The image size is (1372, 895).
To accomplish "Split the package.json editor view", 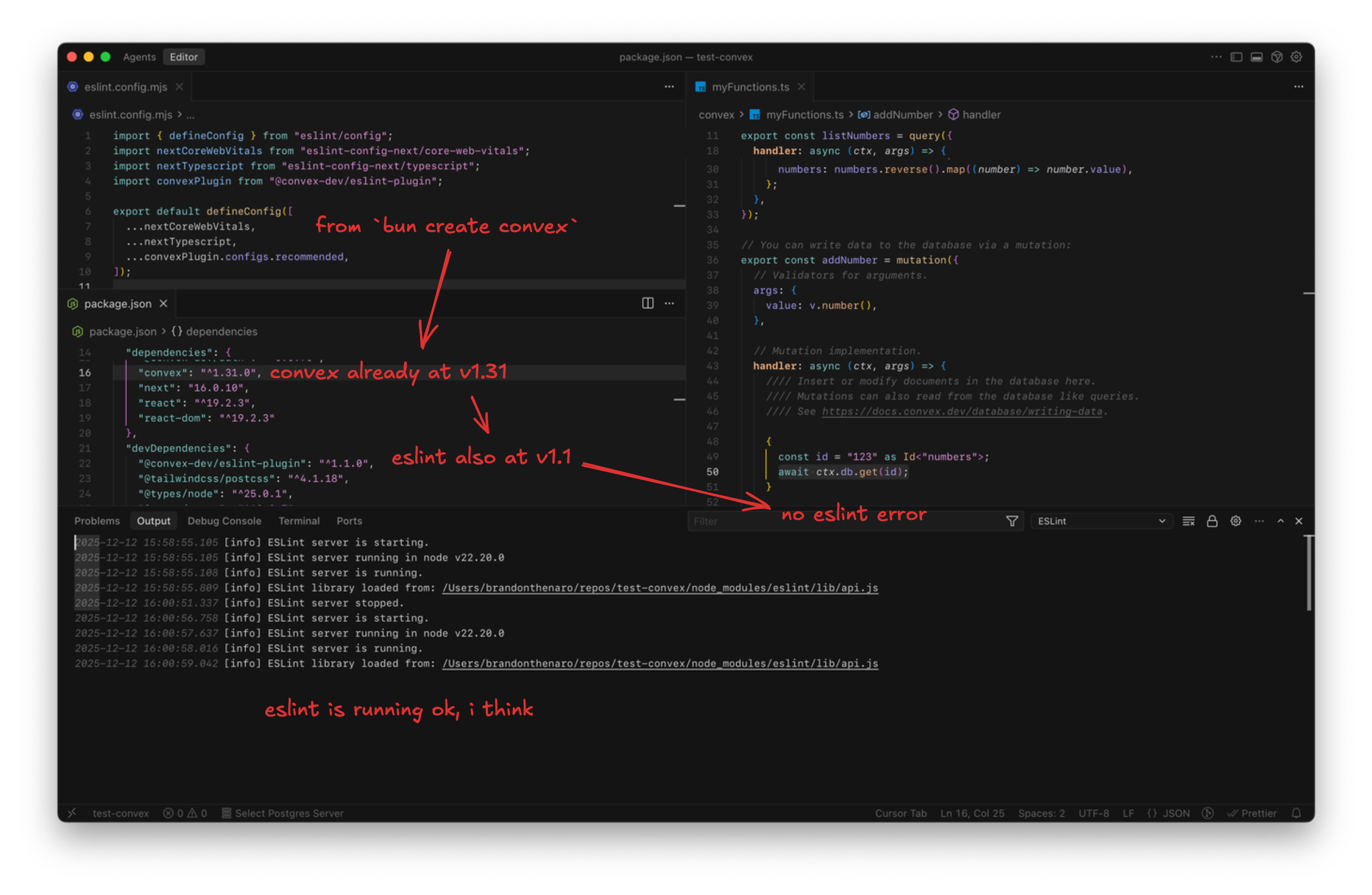I will tap(647, 304).
